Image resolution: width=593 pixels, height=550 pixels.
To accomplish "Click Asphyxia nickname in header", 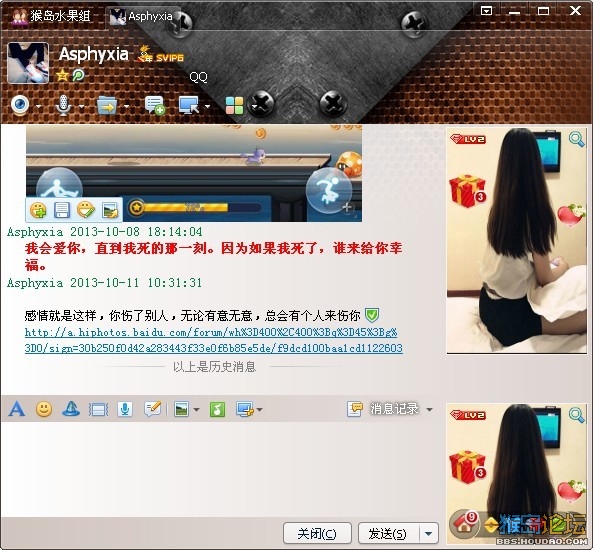I will click(93, 54).
